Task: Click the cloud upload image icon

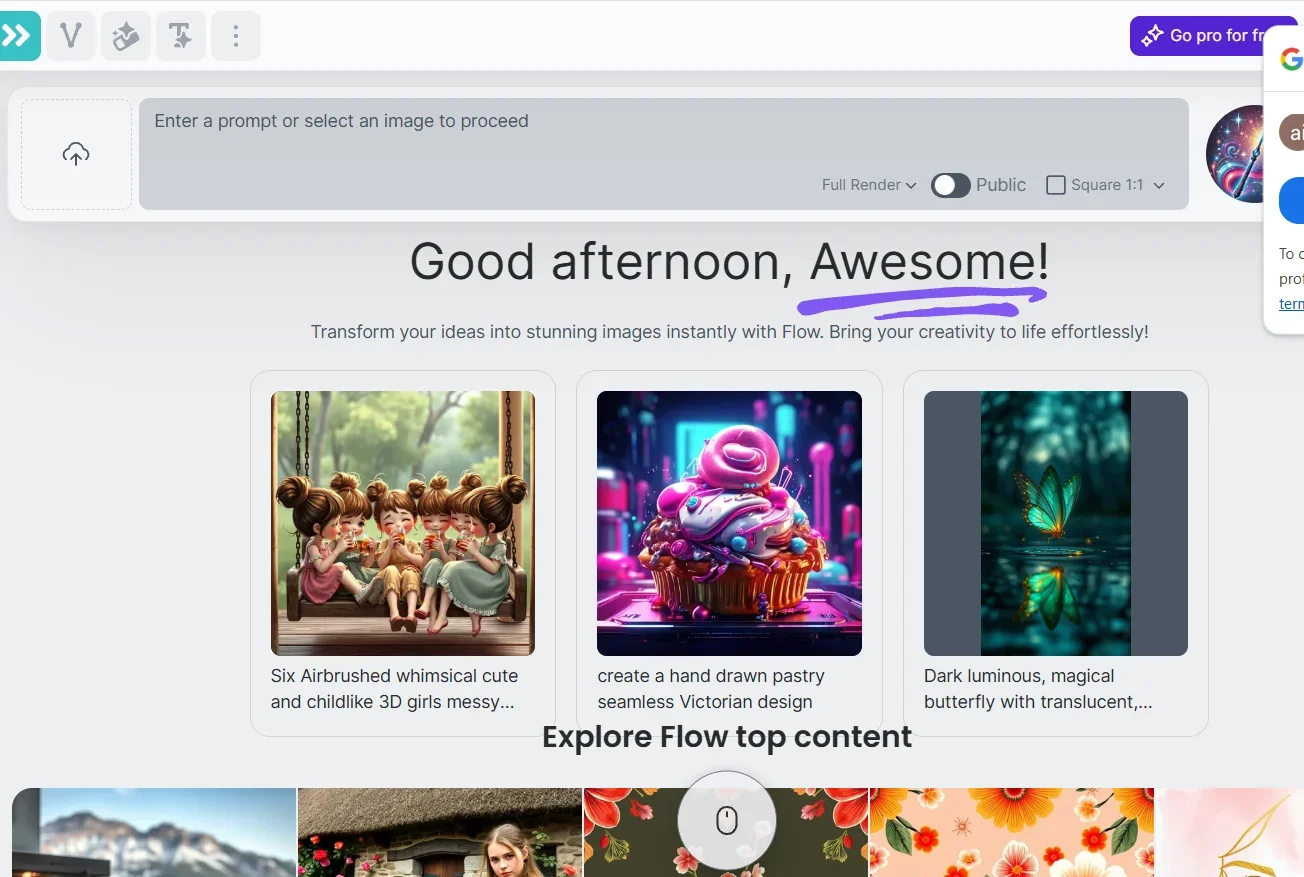Action: coord(76,154)
